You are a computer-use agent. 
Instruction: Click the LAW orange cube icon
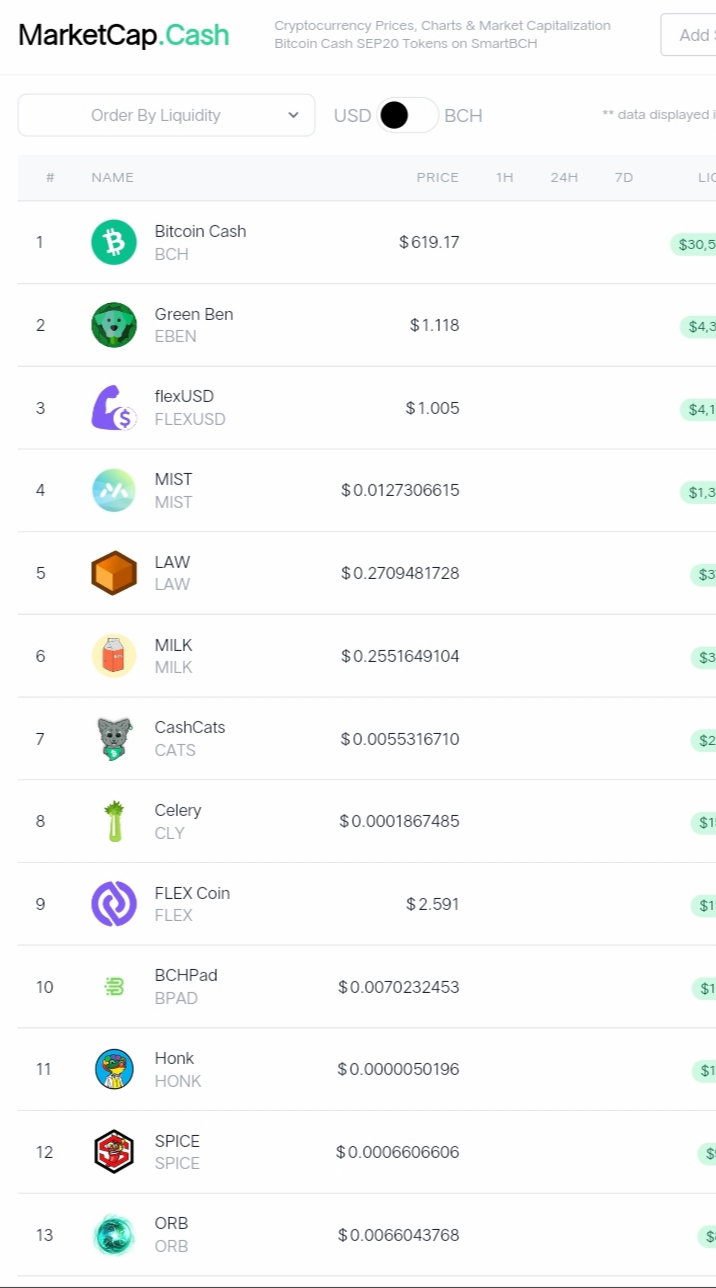(114, 573)
